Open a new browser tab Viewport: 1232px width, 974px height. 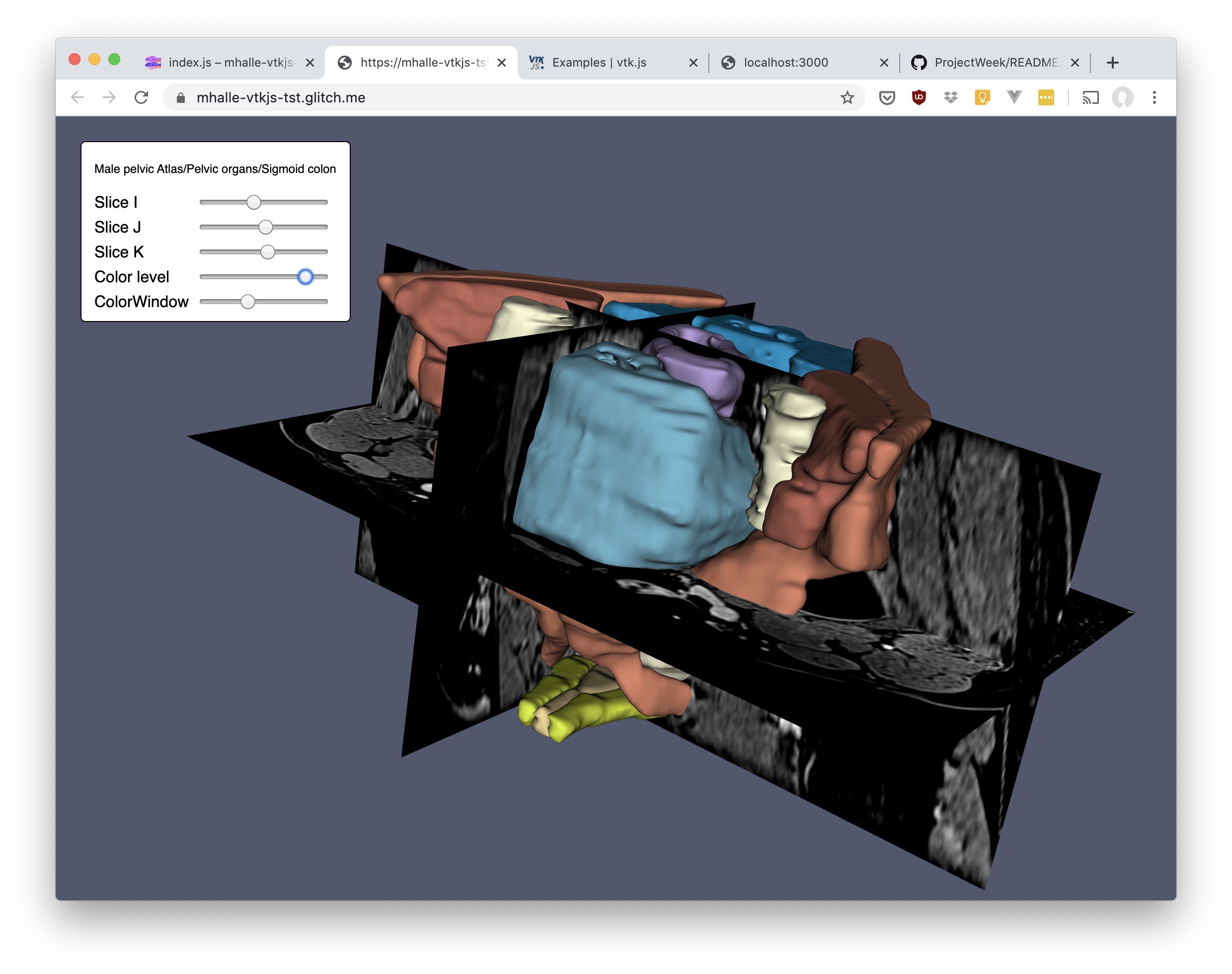(1112, 63)
